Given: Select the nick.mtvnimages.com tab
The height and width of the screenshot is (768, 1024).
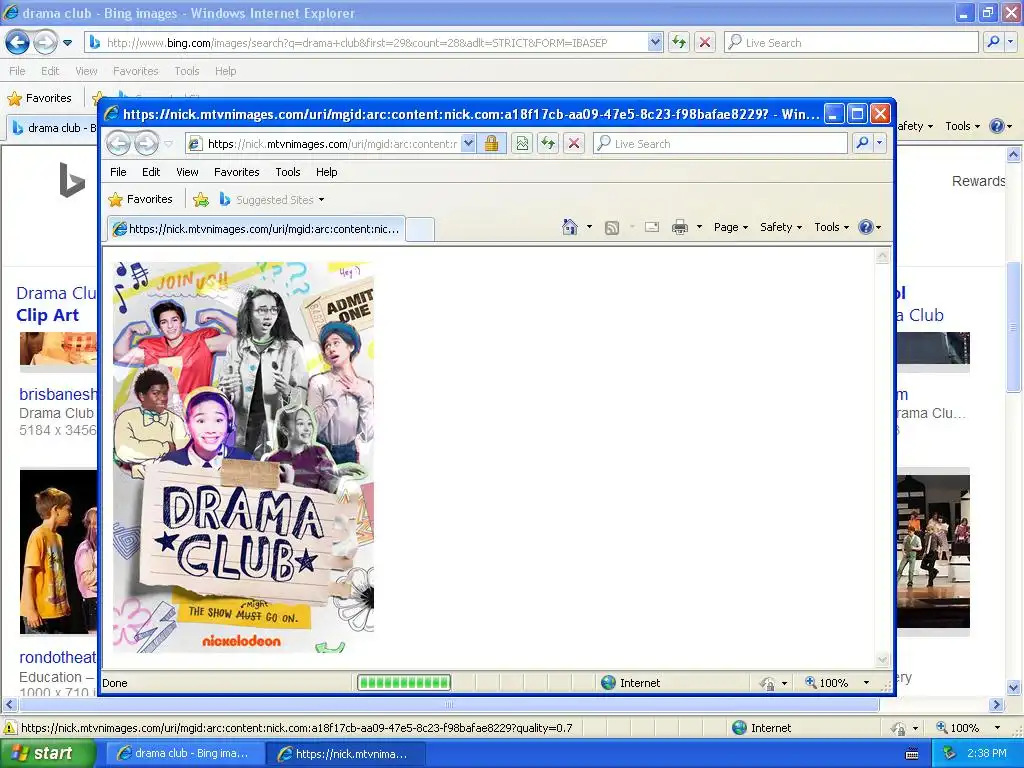Looking at the screenshot, I should (x=256, y=229).
